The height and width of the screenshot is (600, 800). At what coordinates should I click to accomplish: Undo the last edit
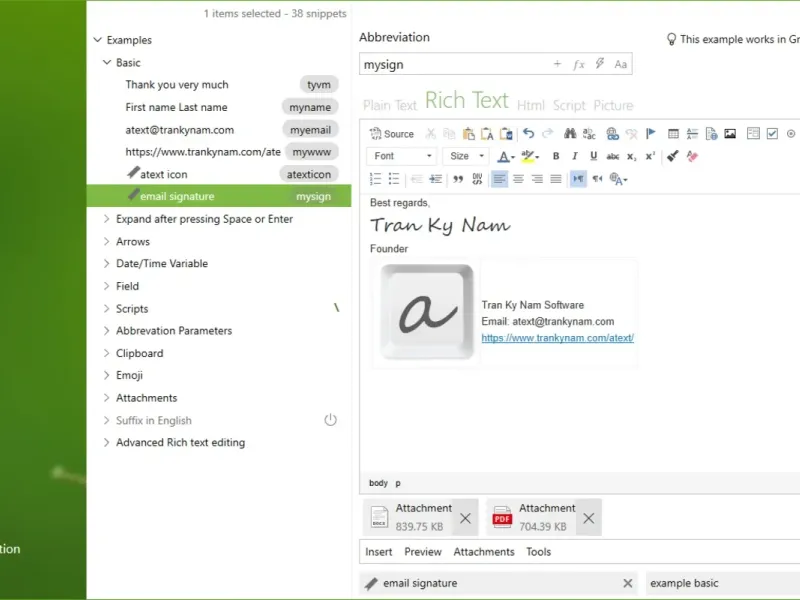(529, 134)
